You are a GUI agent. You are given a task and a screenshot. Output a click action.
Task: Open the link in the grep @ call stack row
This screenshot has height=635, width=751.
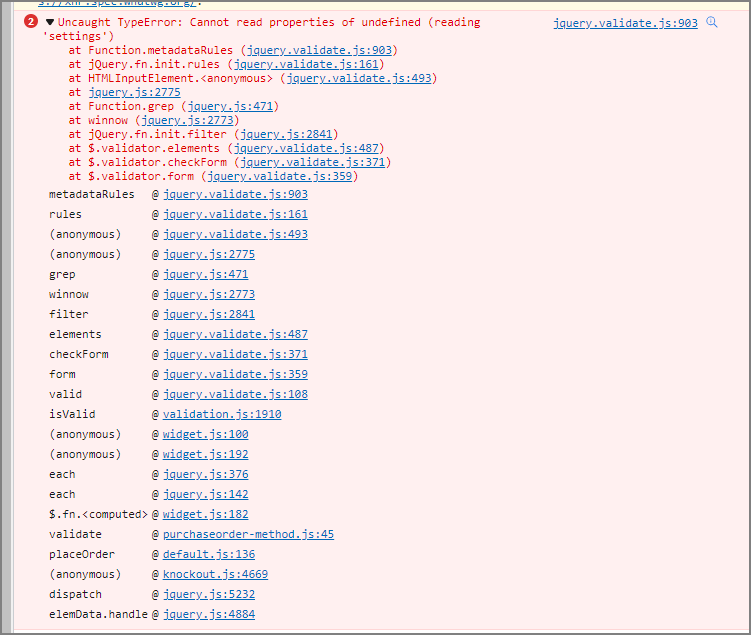(205, 274)
